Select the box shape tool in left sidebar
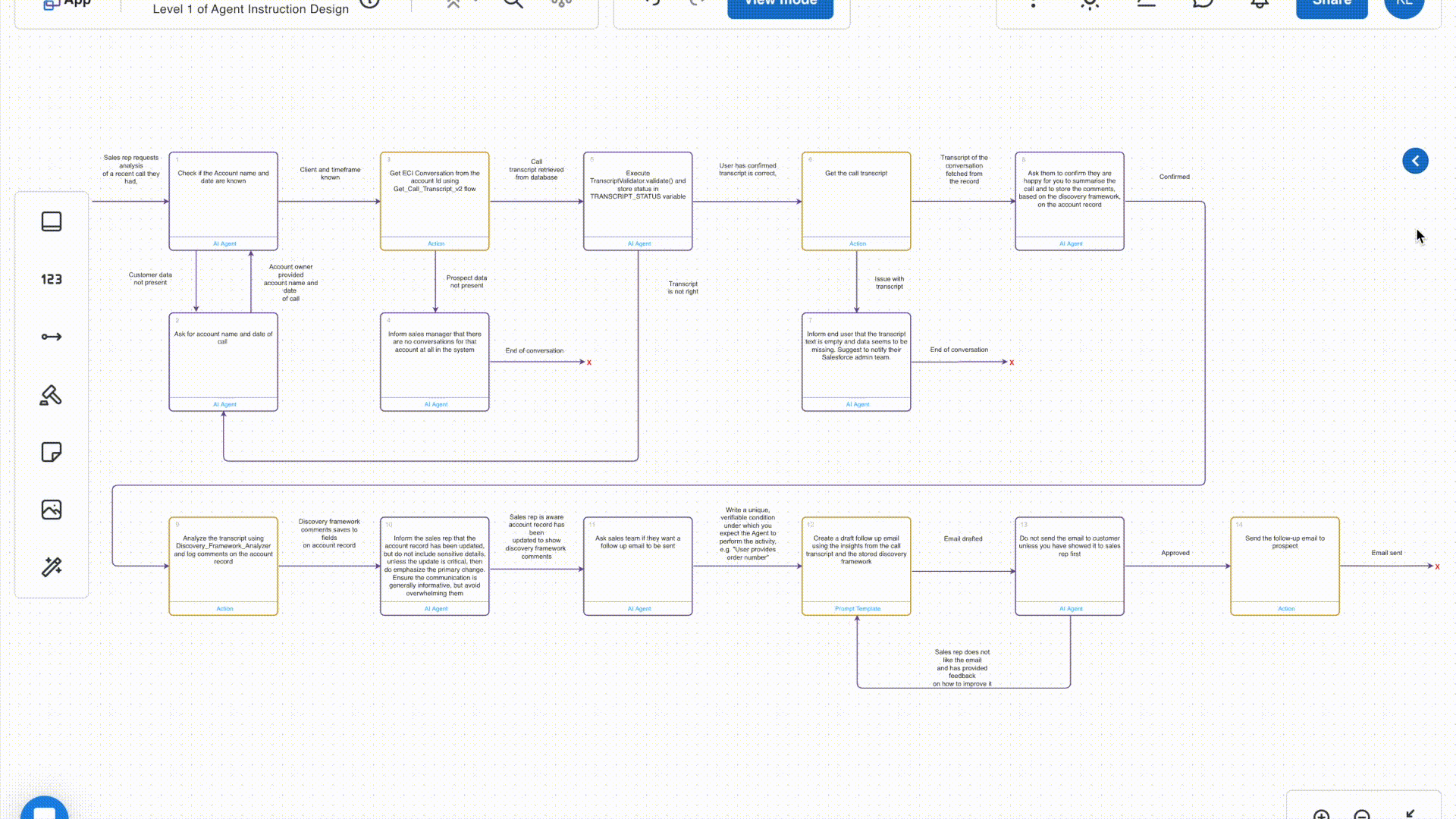 point(52,221)
